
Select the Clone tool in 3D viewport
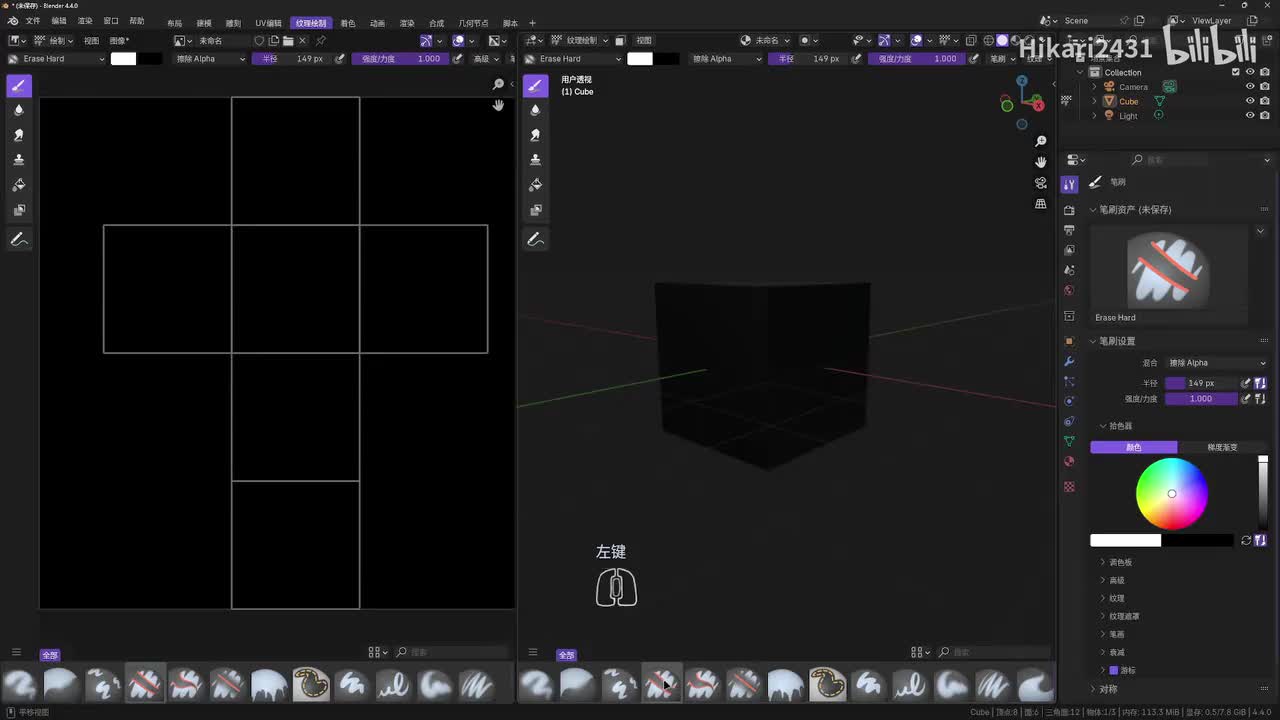click(535, 160)
